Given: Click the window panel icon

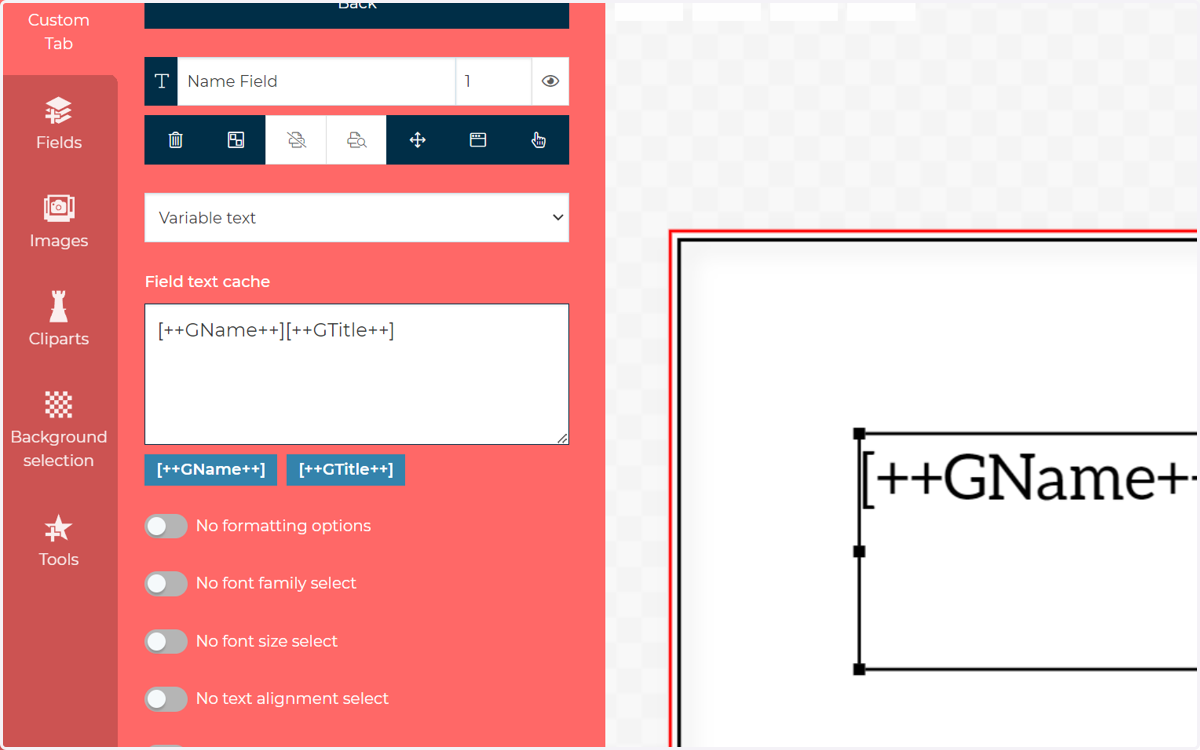Looking at the screenshot, I should 478,140.
